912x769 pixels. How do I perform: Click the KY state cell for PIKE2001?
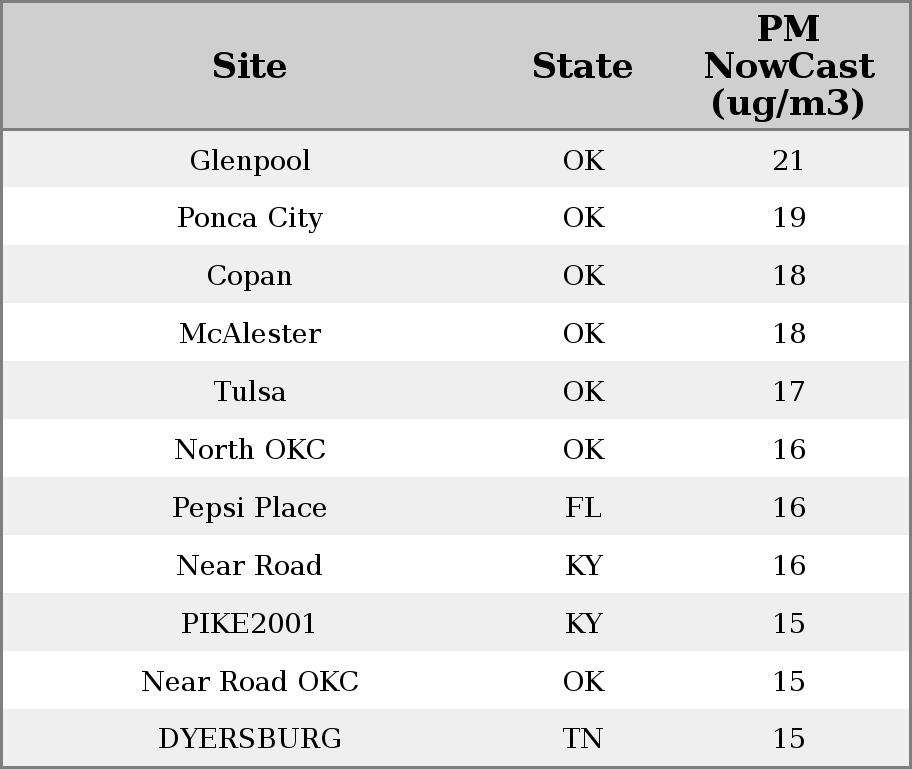[583, 624]
